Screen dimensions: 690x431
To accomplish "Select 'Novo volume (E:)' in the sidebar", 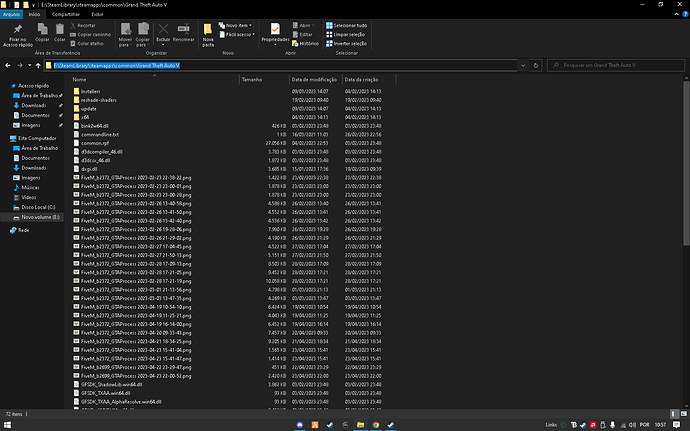I will tap(42, 215).
